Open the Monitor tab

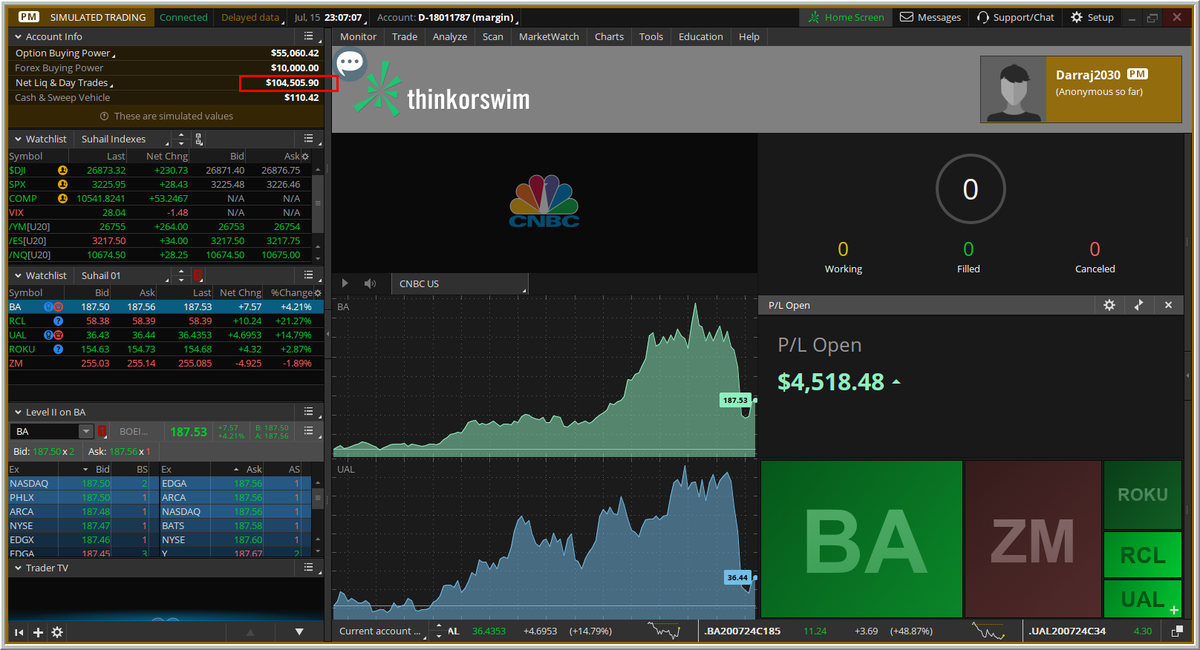click(x=358, y=37)
